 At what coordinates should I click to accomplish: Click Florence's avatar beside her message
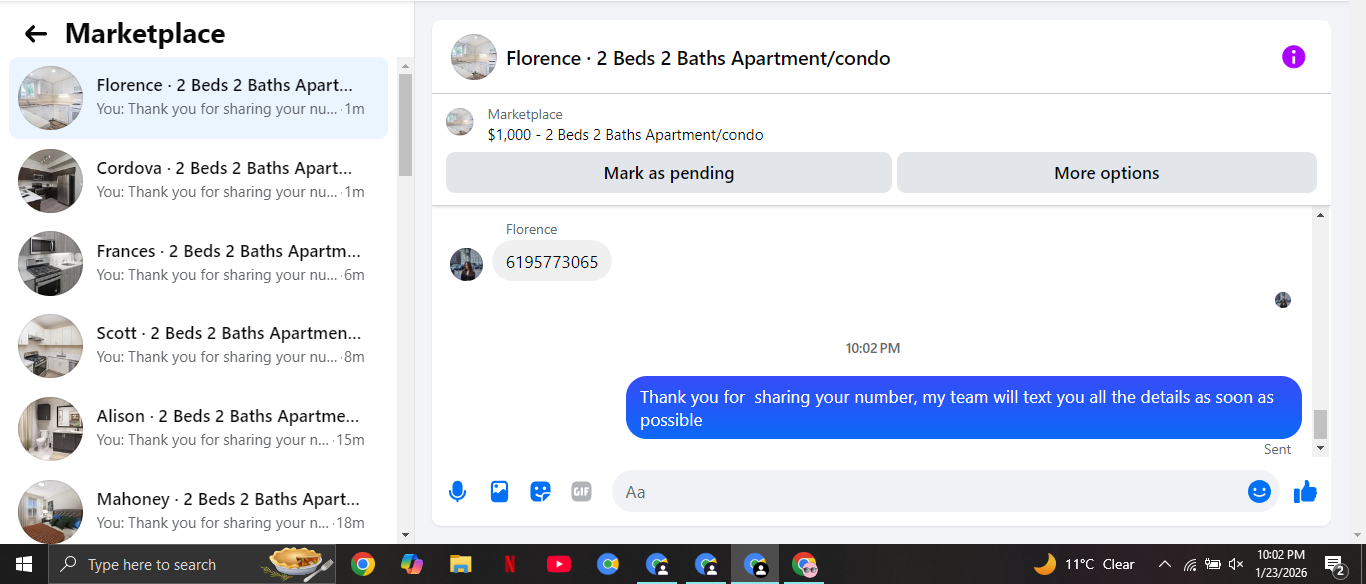(466, 264)
